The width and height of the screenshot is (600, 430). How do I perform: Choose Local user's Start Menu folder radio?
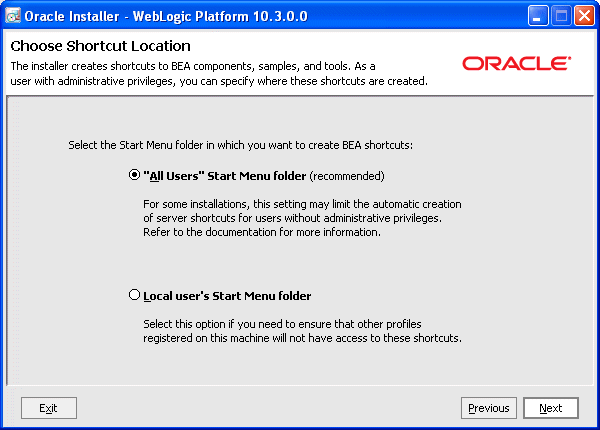[x=134, y=295]
